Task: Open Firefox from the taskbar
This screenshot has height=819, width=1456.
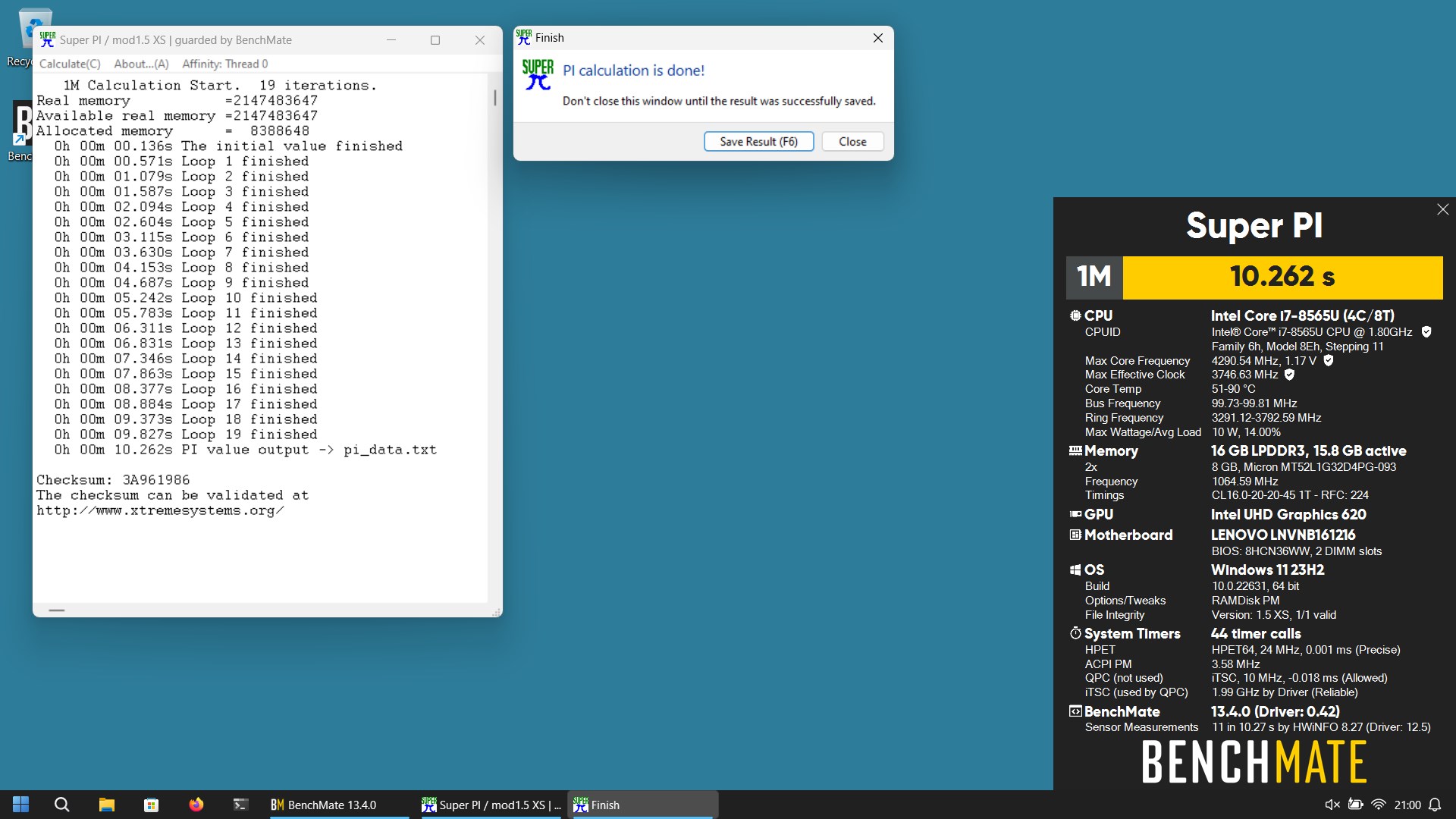Action: pyautogui.click(x=196, y=805)
